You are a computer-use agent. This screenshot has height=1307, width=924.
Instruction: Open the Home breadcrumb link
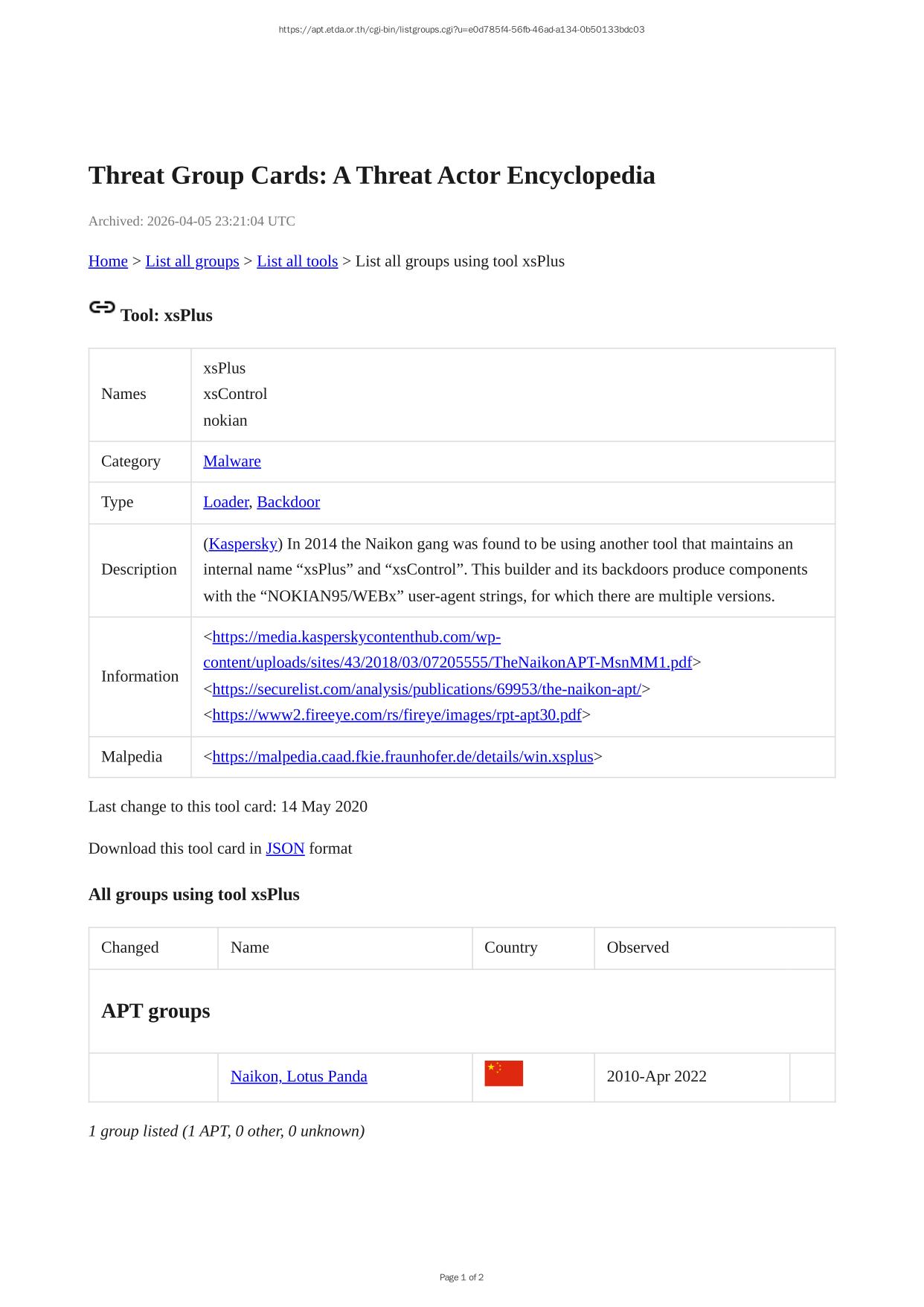[x=108, y=261]
